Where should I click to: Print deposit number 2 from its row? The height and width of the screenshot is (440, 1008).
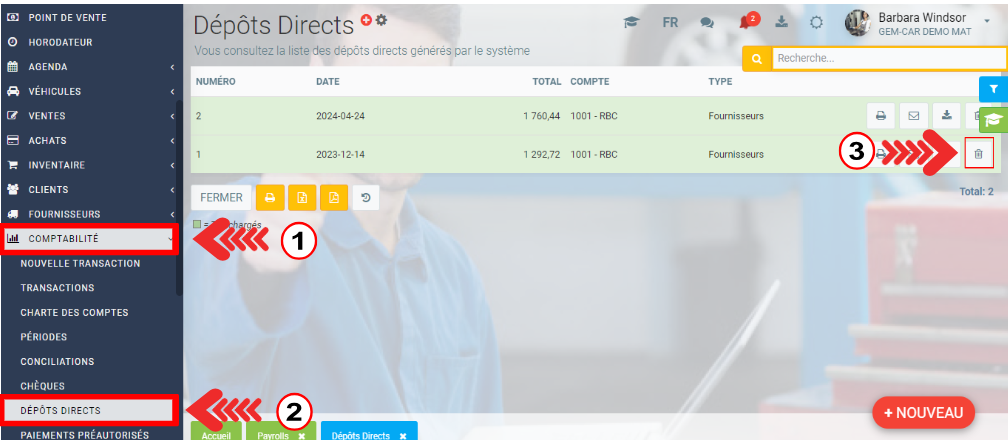pyautogui.click(x=881, y=116)
